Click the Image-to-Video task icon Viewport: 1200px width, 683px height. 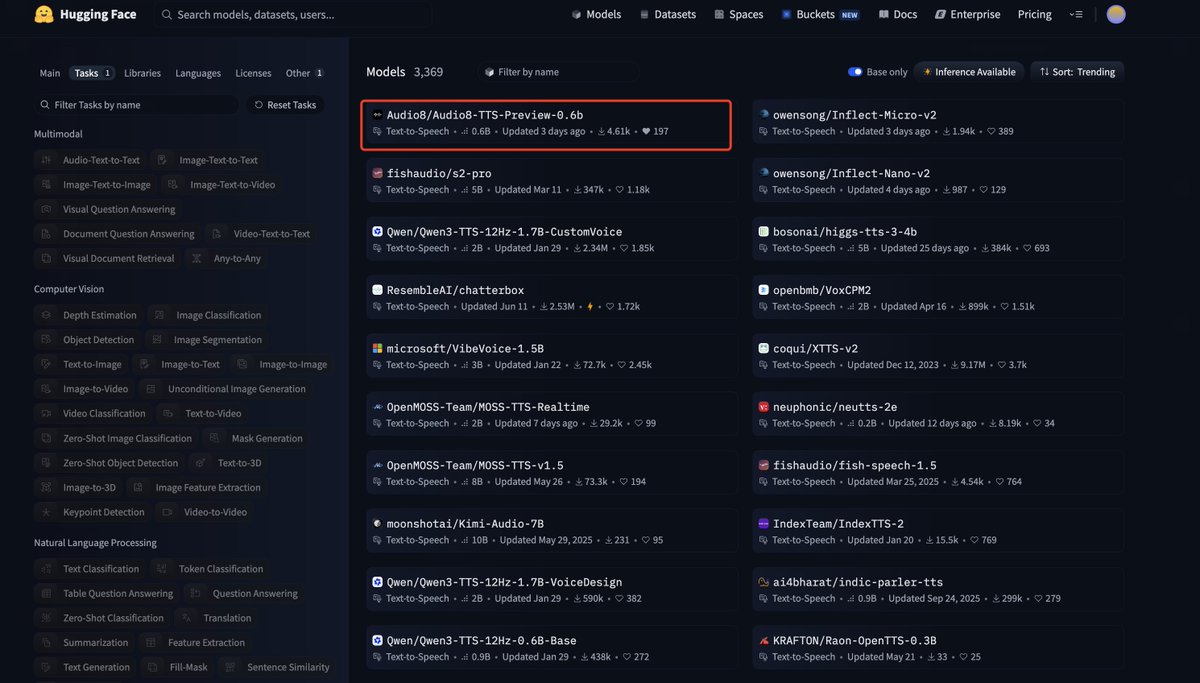pyautogui.click(x=45, y=389)
